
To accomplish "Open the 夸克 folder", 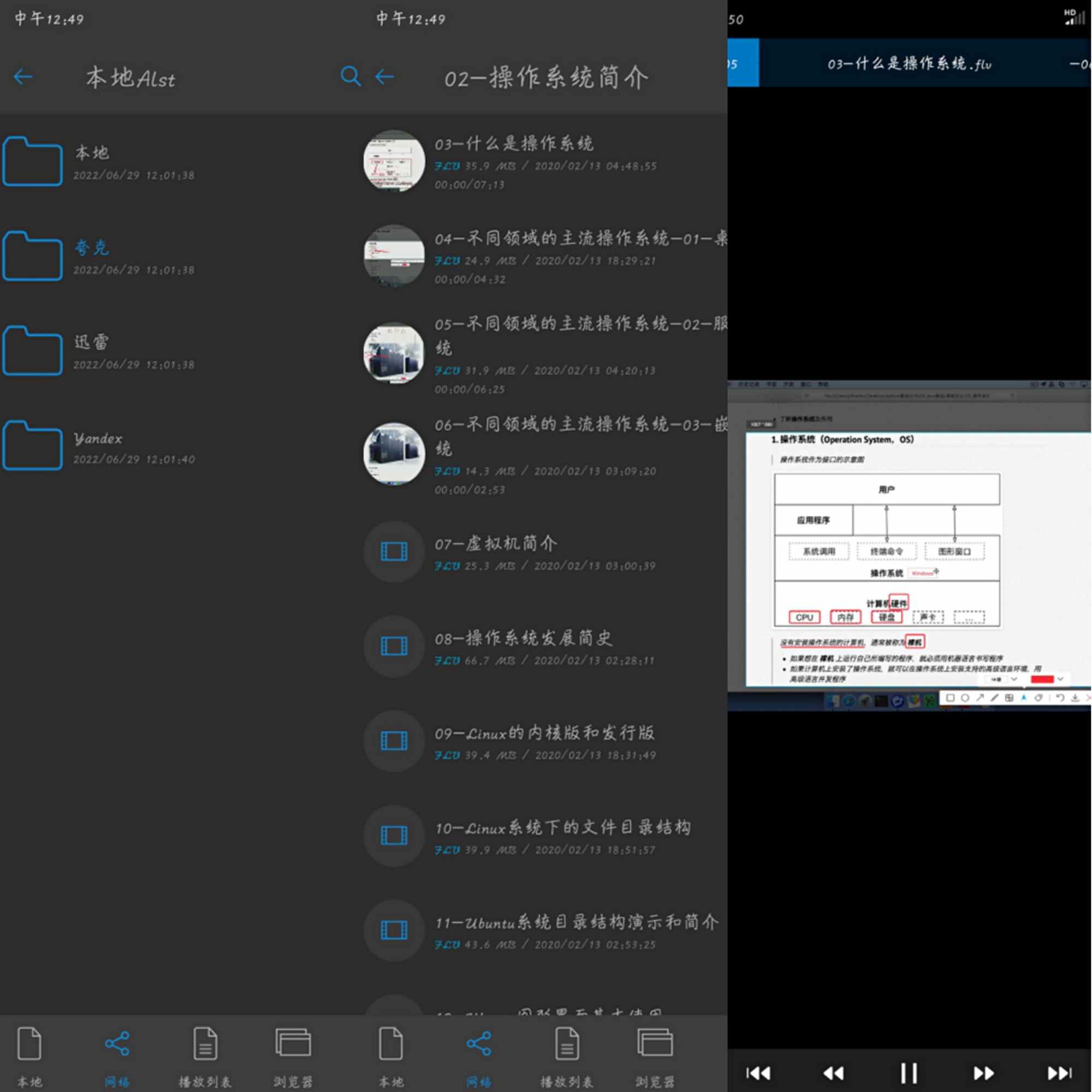I will [x=92, y=247].
